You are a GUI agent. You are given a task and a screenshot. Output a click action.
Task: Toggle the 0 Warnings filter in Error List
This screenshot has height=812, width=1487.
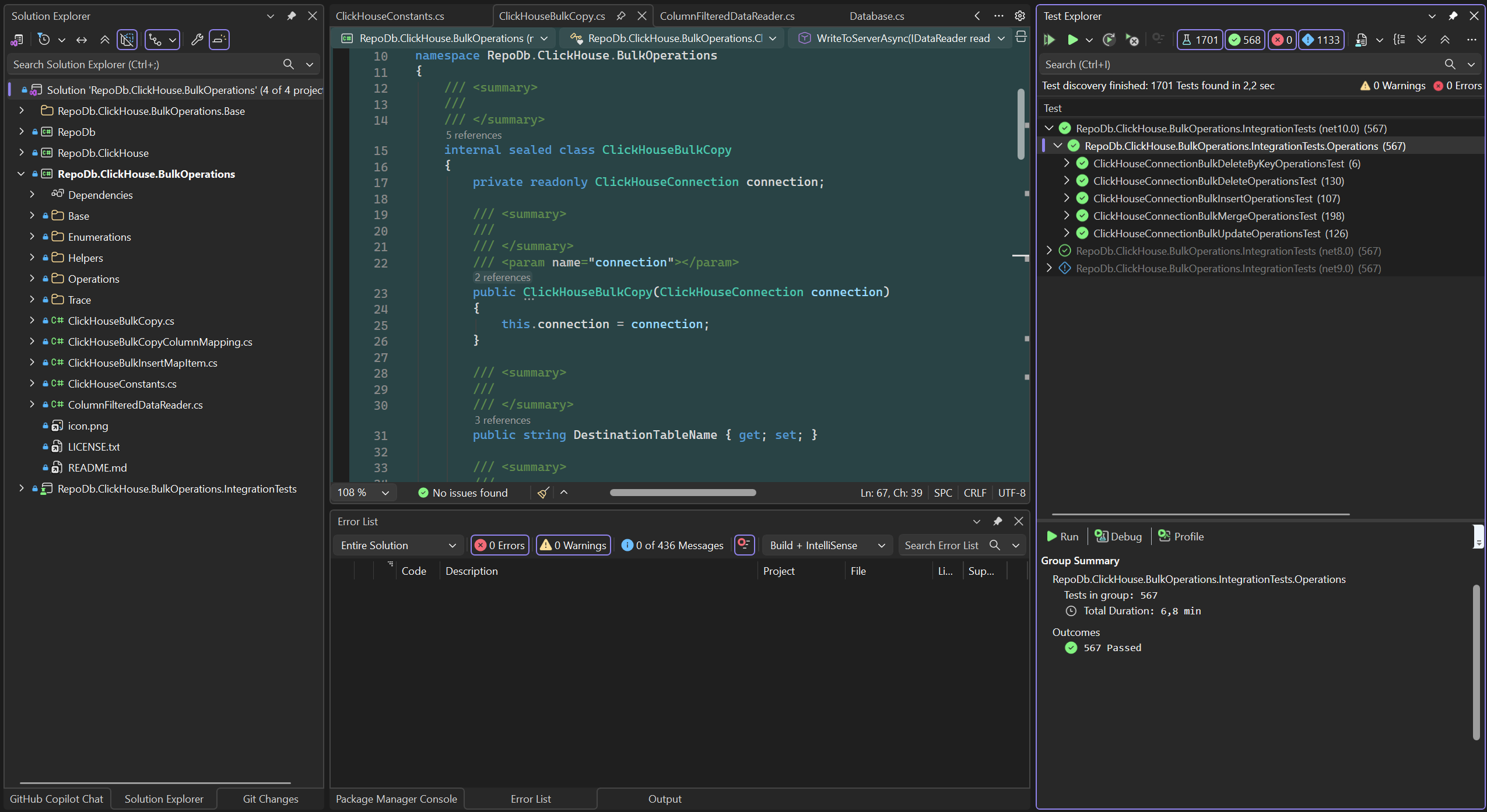[x=573, y=545]
